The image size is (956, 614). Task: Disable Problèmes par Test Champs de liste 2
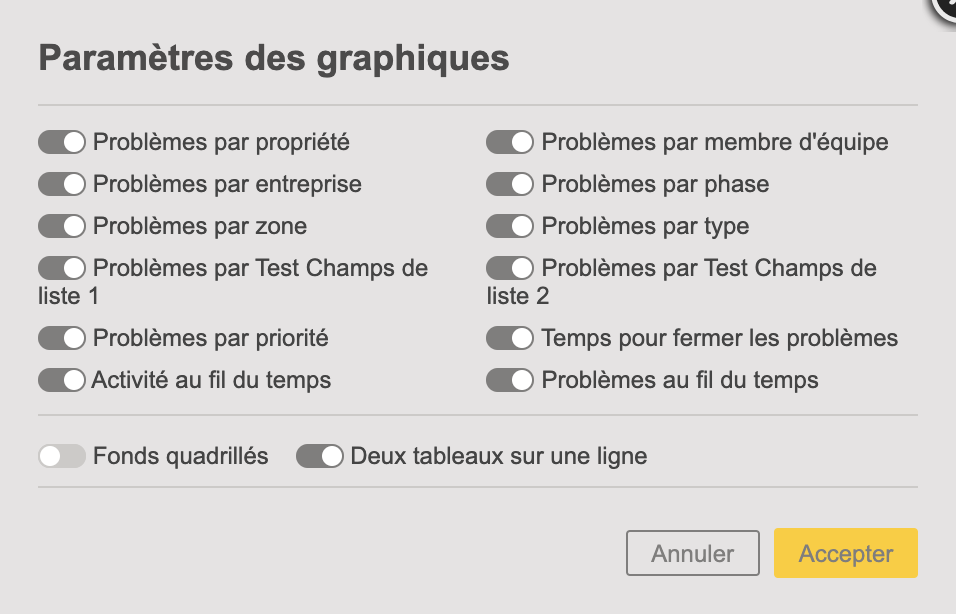510,268
